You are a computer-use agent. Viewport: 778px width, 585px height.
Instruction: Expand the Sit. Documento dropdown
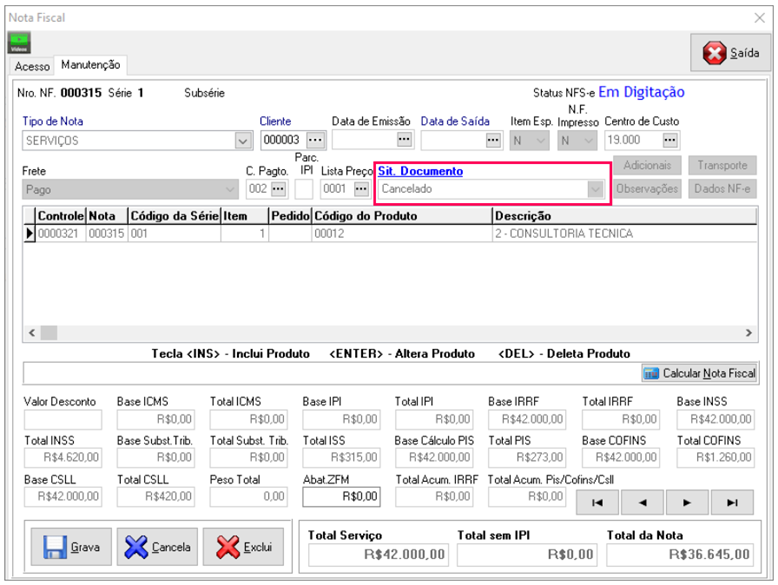click(595, 188)
